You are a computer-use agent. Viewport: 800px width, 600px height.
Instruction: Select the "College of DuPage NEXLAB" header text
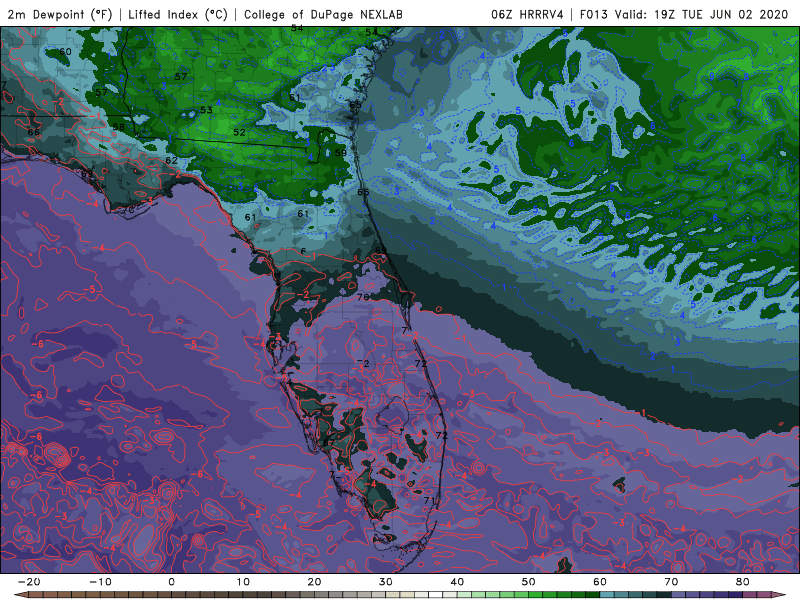pyautogui.click(x=323, y=14)
